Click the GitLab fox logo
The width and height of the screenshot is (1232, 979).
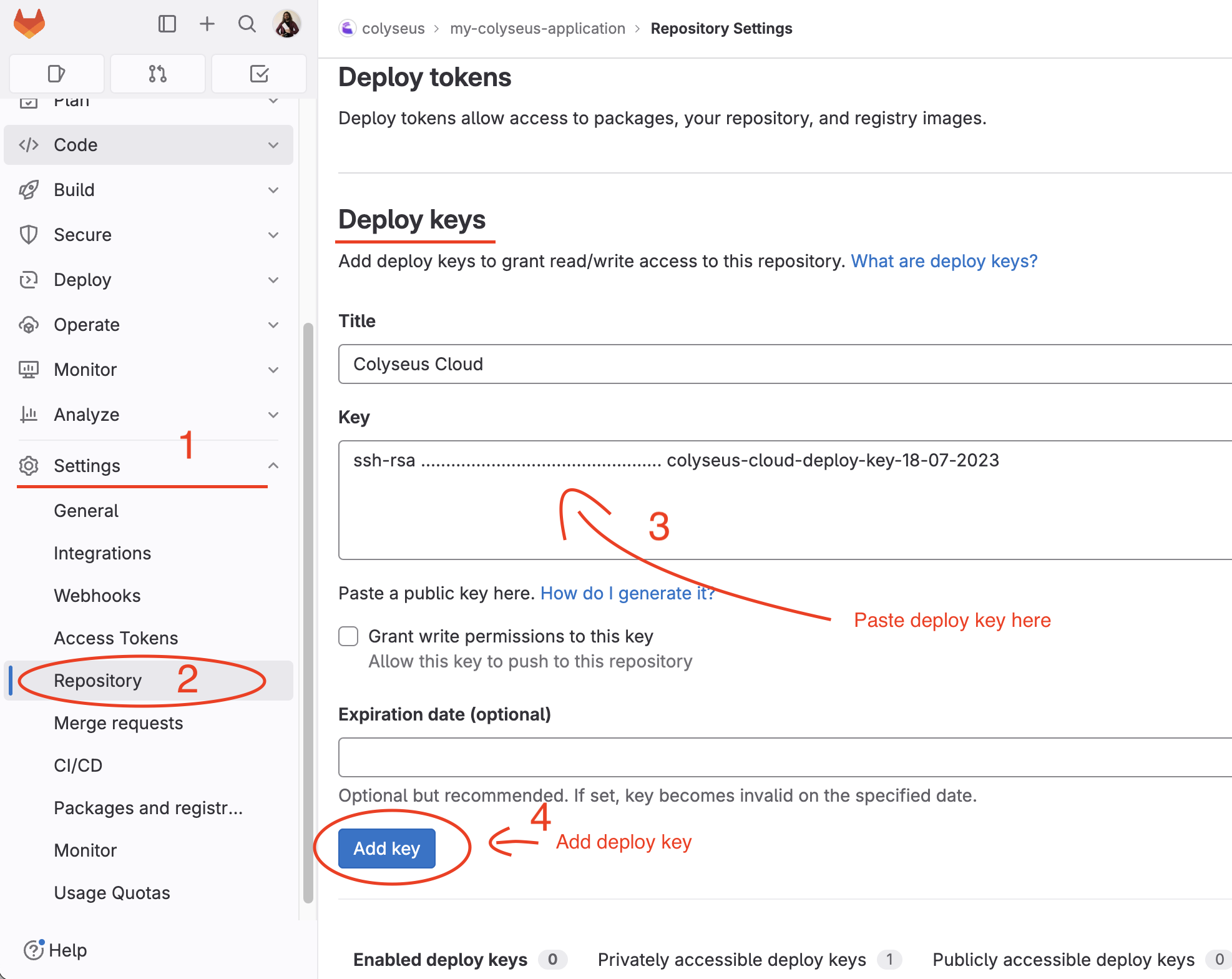29,24
